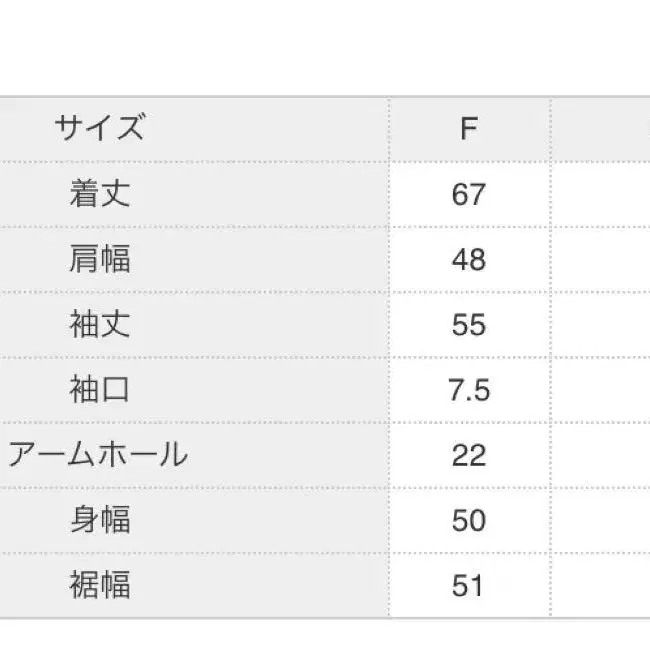Click the 裾幅 row label
650x650 pixels.
[x=100, y=585]
